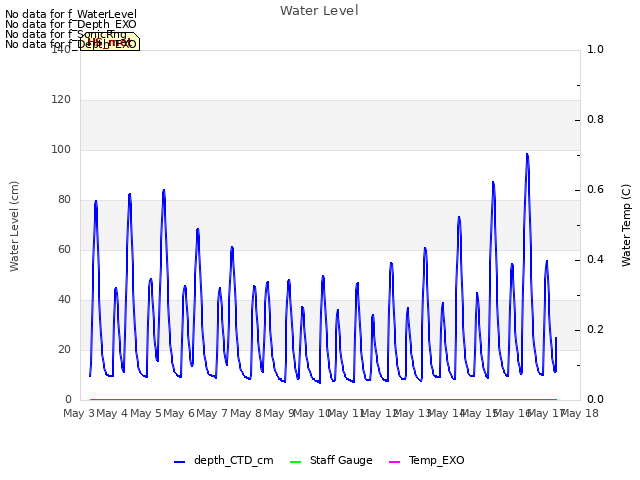Click the 0.0 right y-axis label

pyautogui.click(x=595, y=400)
